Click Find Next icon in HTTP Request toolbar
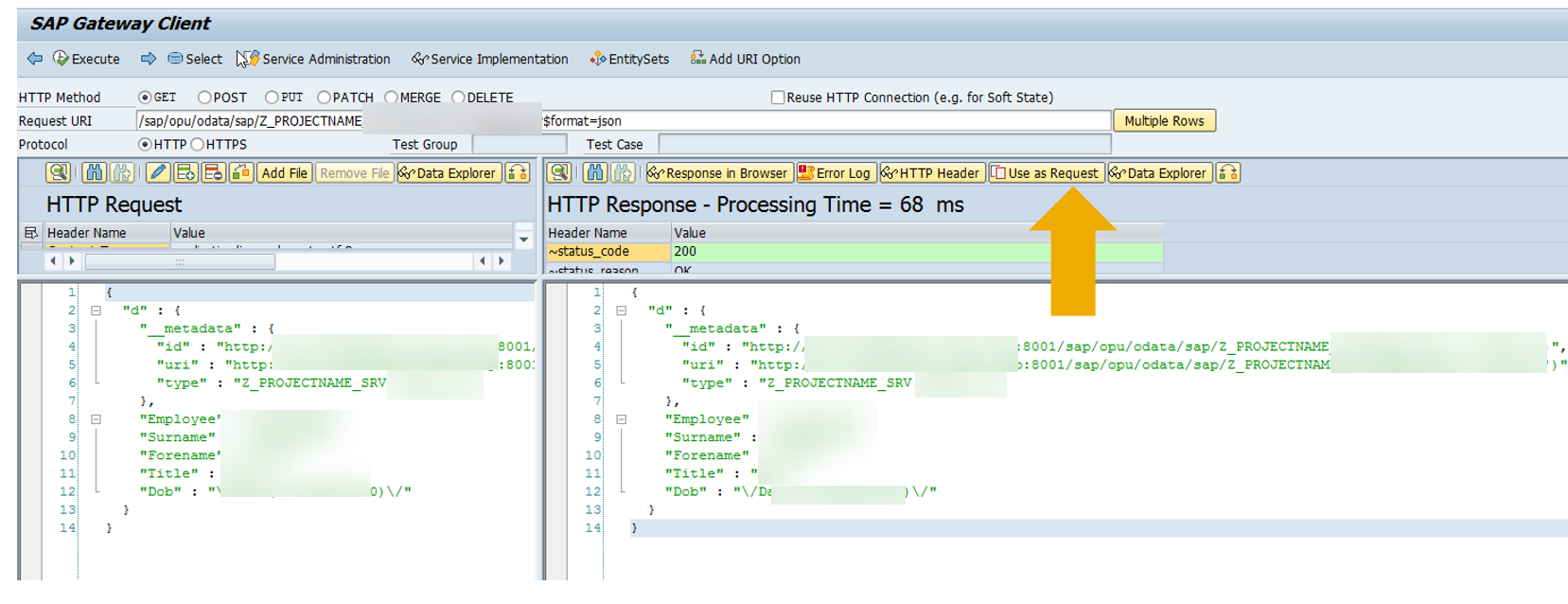Image resolution: width=1568 pixels, height=604 pixels. pos(121,173)
